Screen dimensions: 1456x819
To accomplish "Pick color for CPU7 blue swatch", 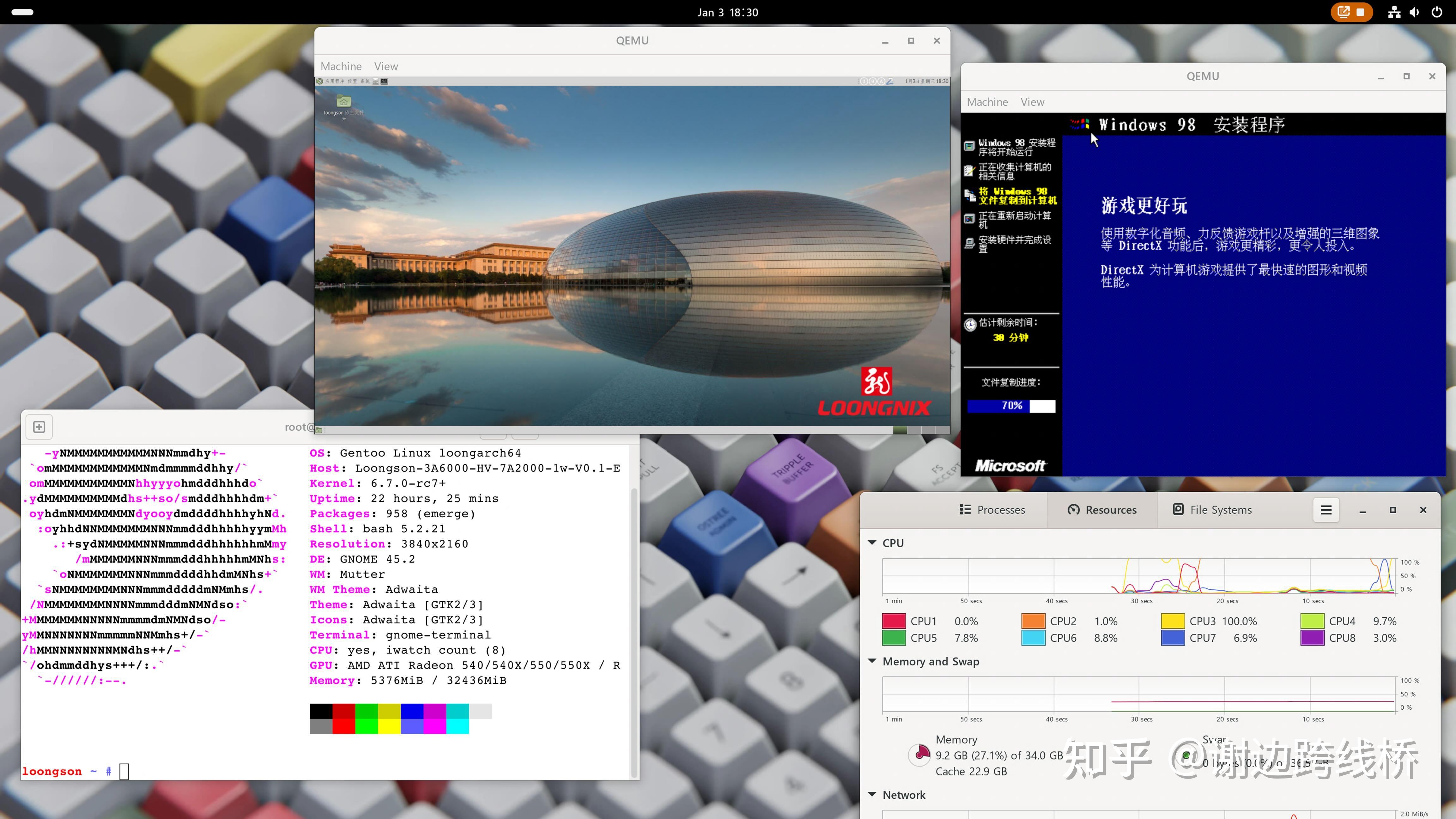I will [x=1173, y=638].
